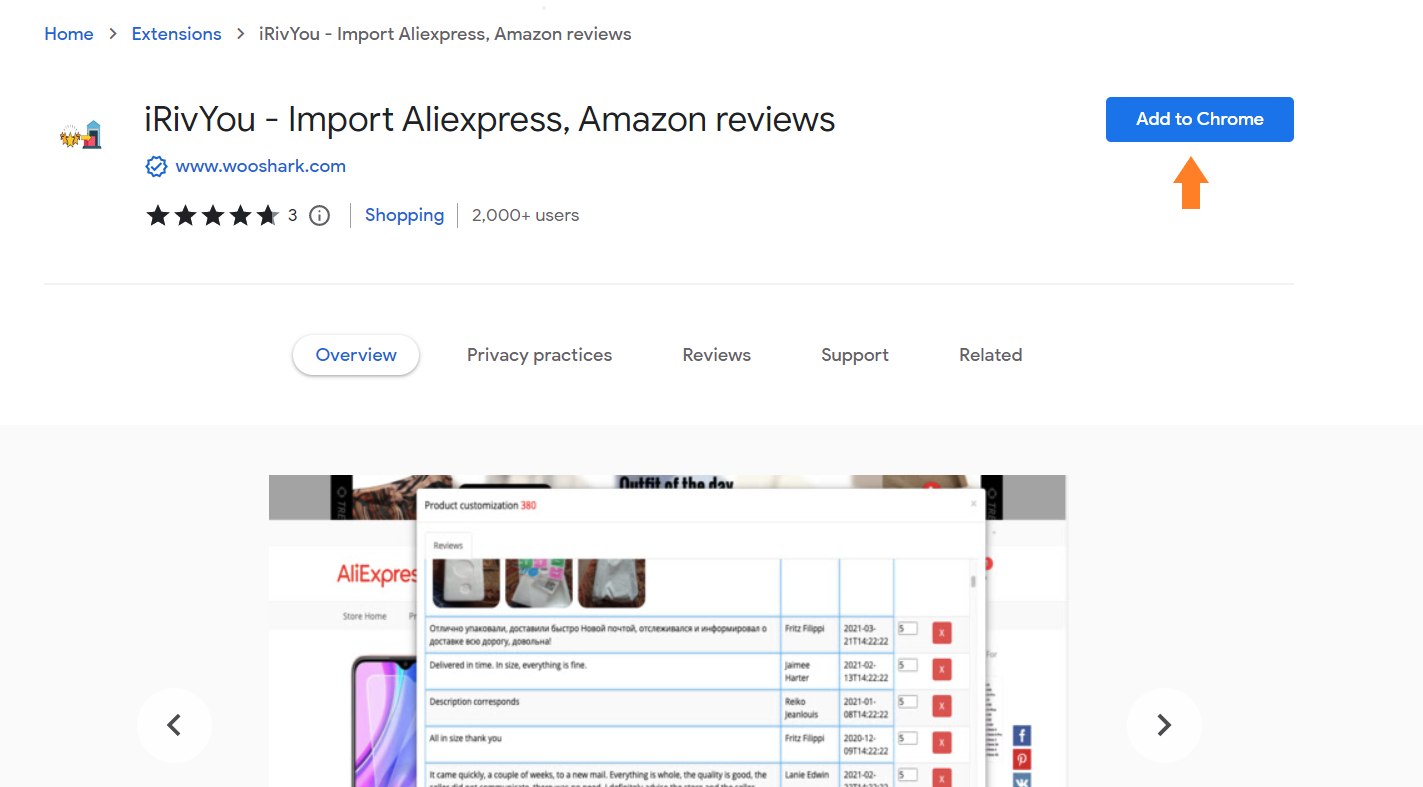Click the iRivYou extension logo icon

[x=81, y=135]
